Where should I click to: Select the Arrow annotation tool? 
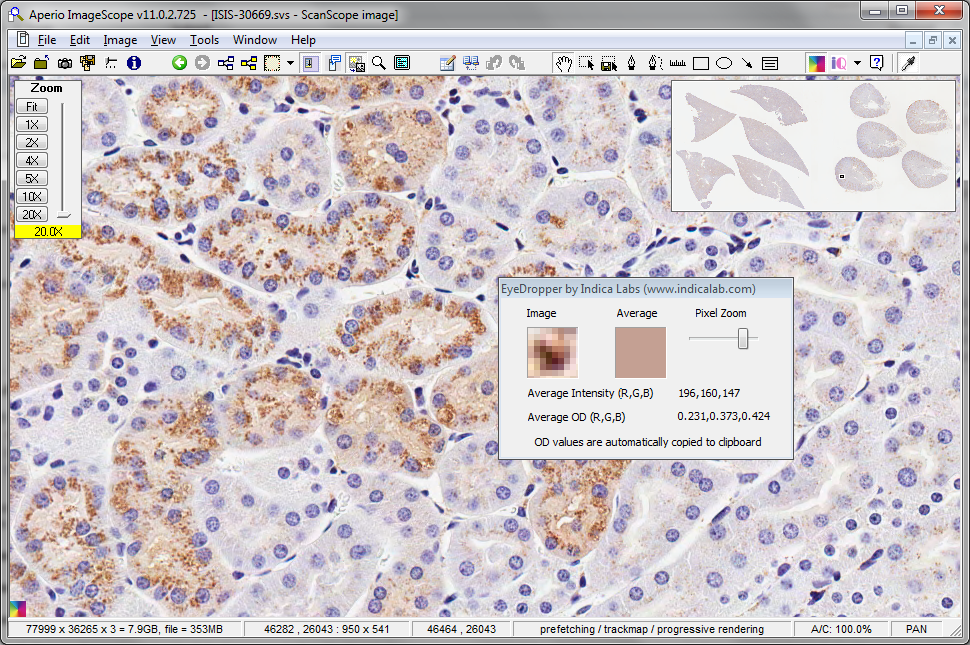(x=747, y=63)
